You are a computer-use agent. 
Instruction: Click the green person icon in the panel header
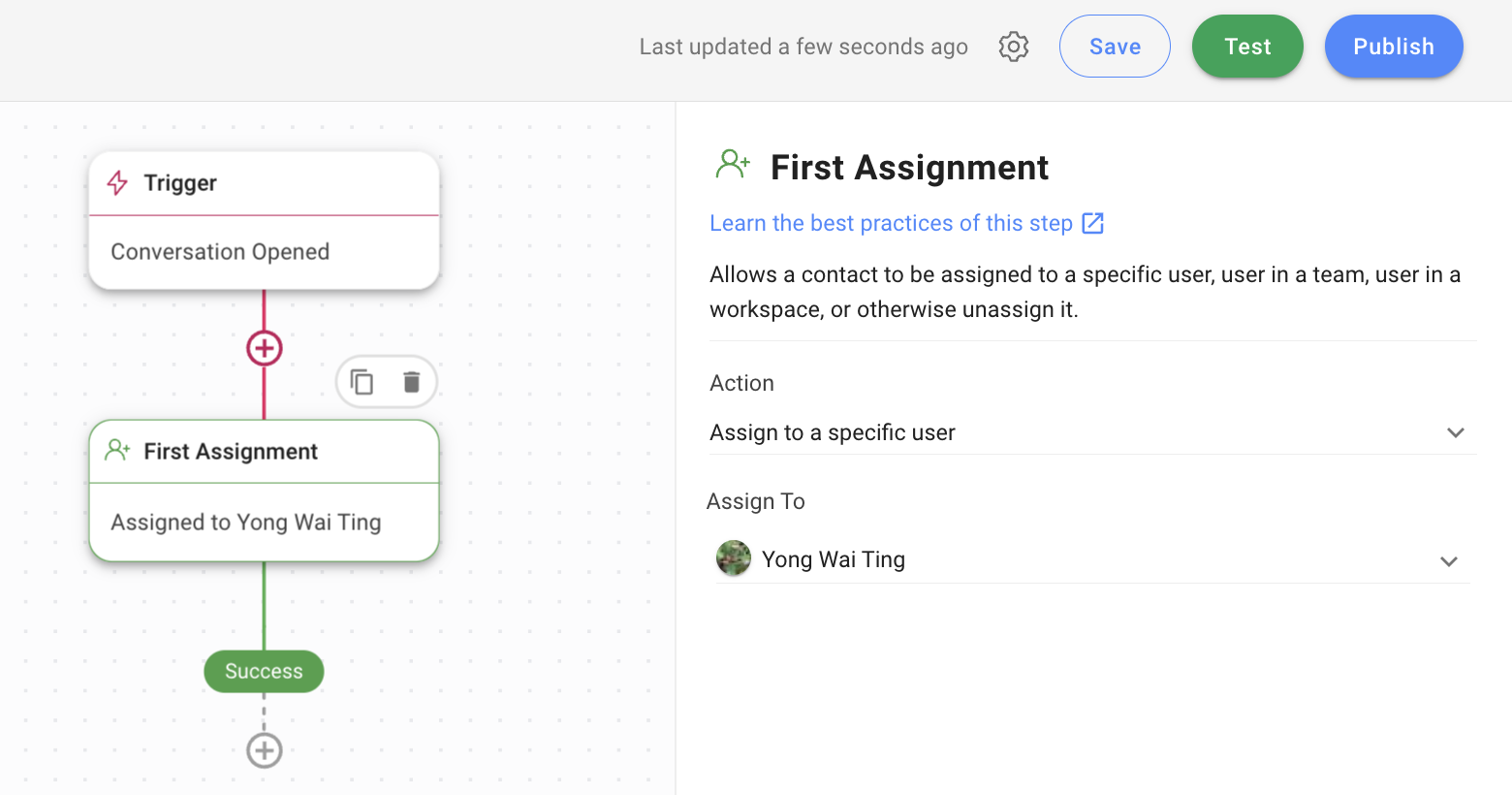[733, 164]
